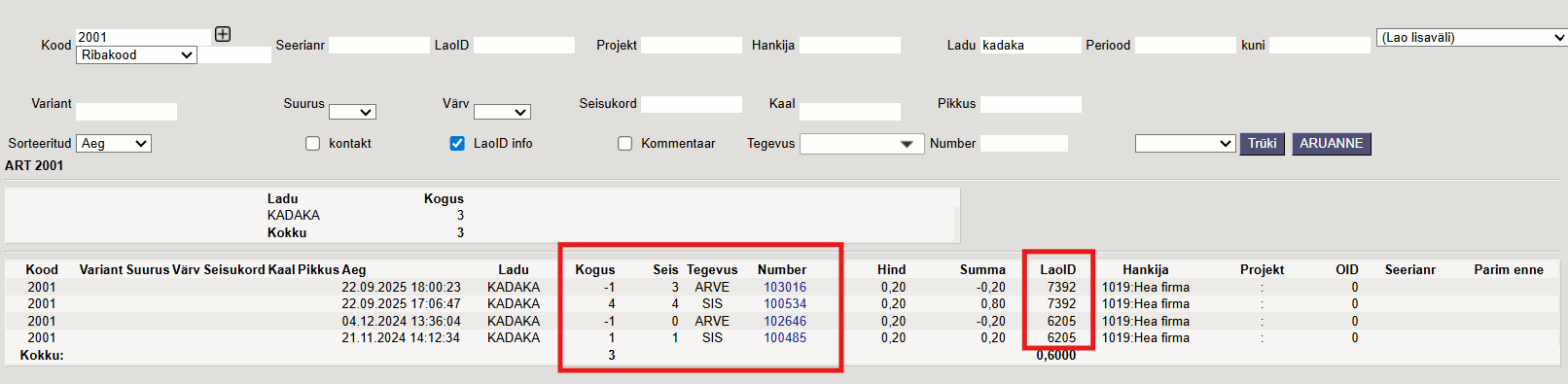The width and height of the screenshot is (1568, 384).
Task: Open the Ribakood dropdown
Action: (x=136, y=55)
